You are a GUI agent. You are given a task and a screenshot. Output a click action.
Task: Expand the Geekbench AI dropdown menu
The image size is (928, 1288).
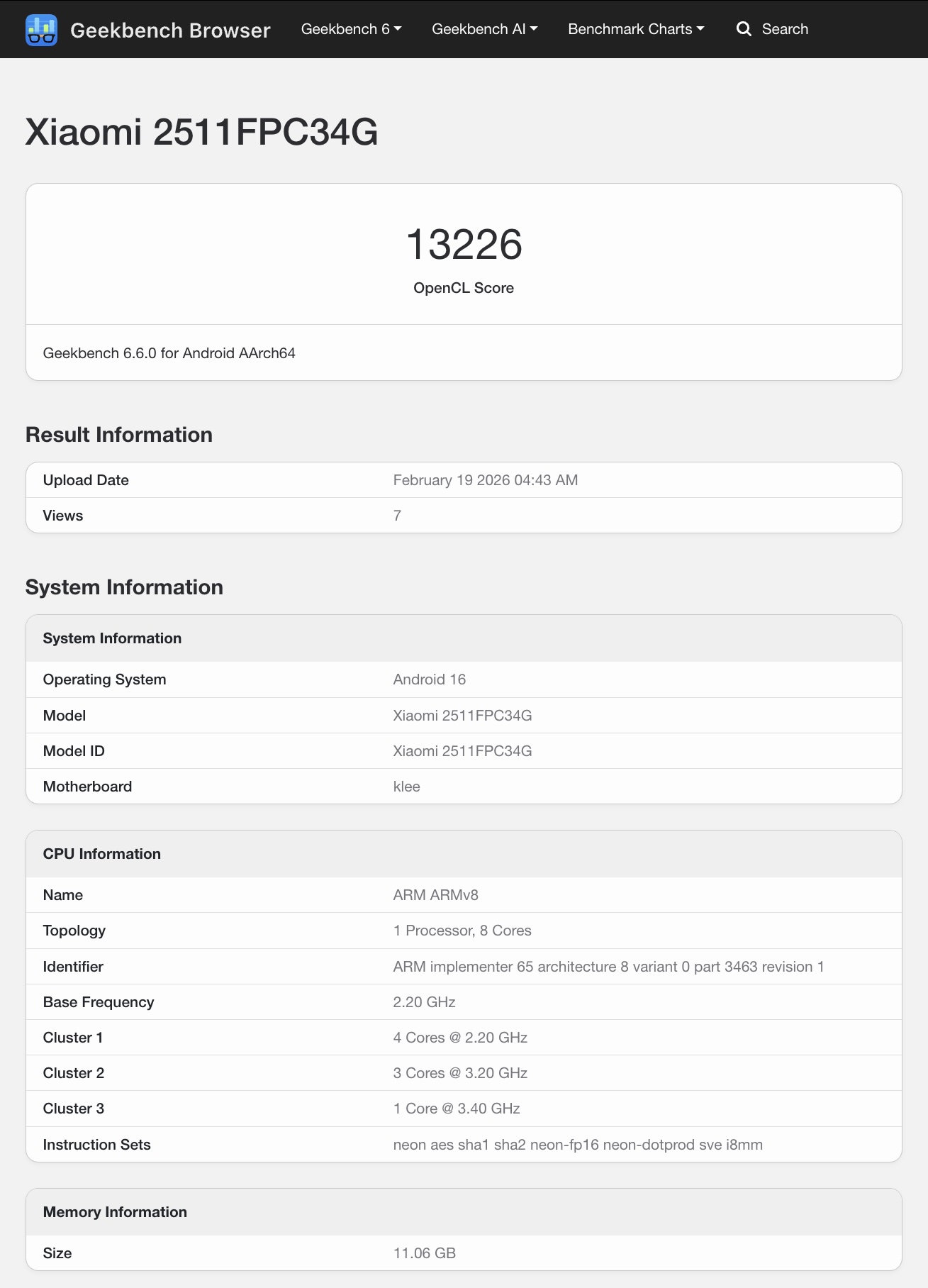(x=485, y=29)
